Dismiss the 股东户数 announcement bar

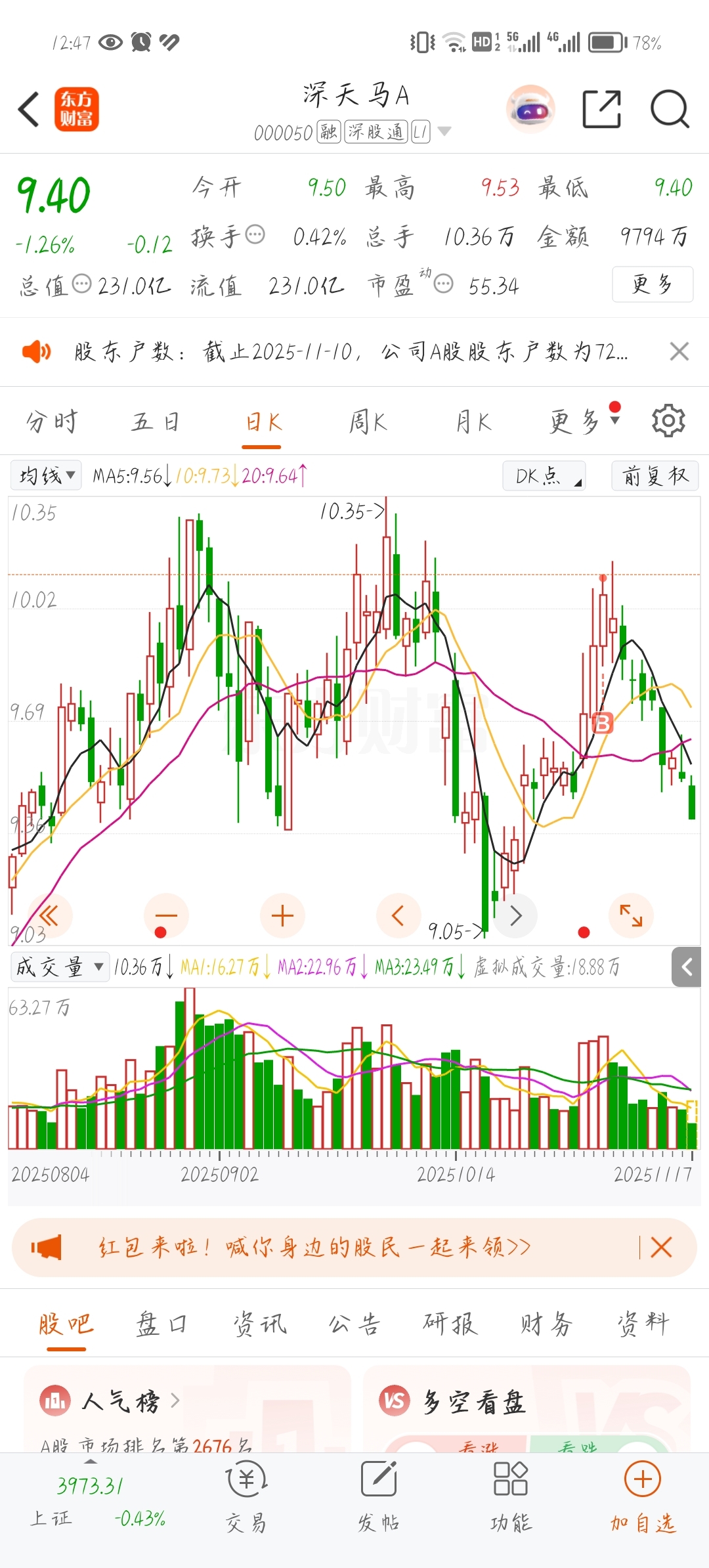tap(679, 352)
